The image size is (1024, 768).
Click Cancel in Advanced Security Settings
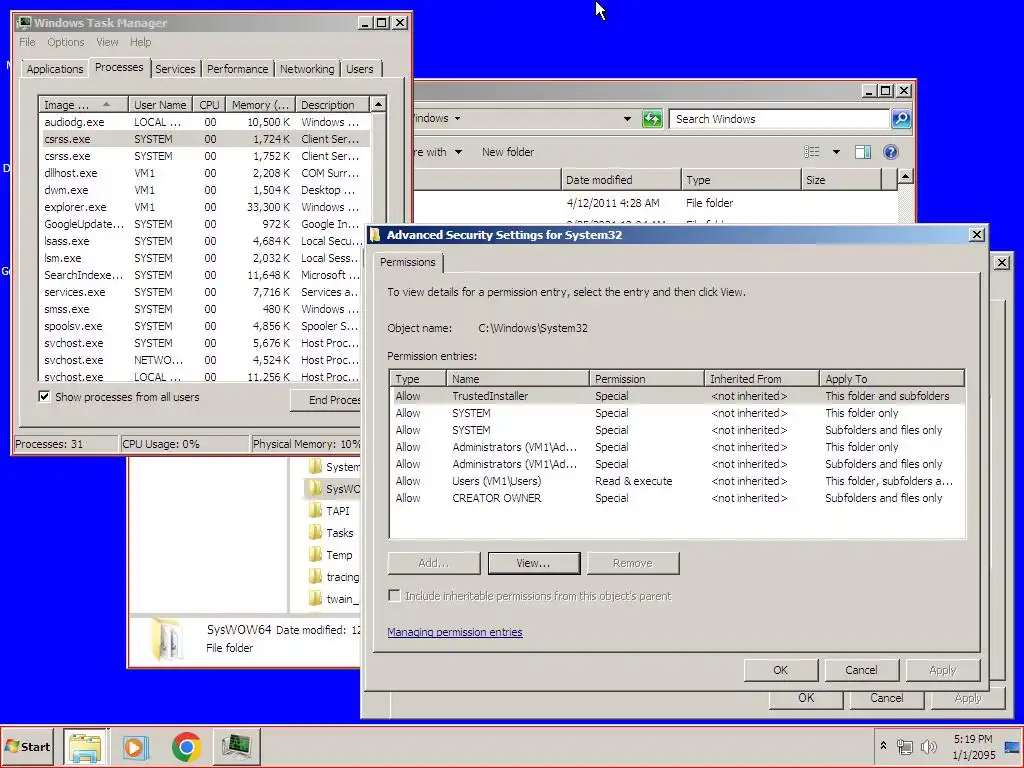coord(861,670)
